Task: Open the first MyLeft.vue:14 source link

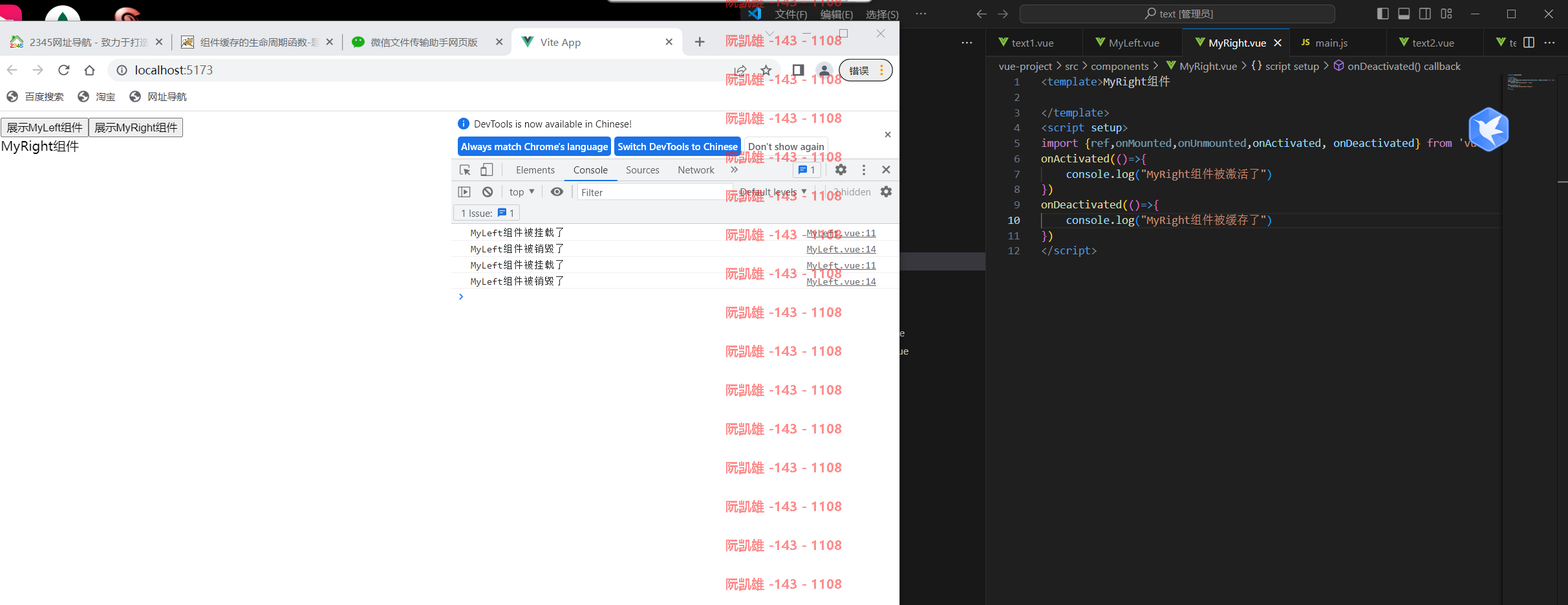Action: 841,249
